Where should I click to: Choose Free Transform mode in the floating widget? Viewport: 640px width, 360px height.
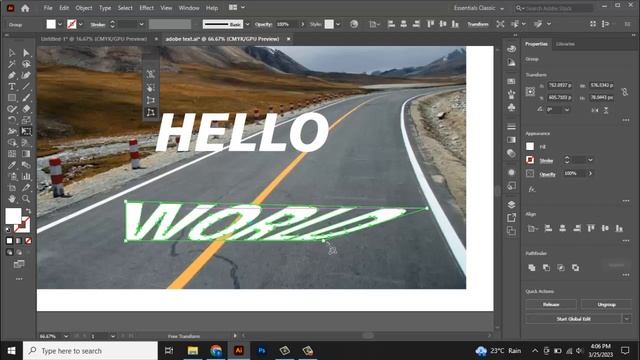151,87
